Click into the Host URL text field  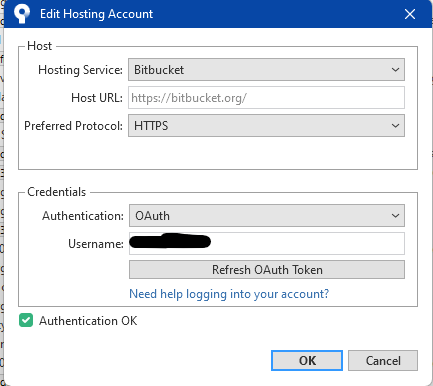point(266,98)
